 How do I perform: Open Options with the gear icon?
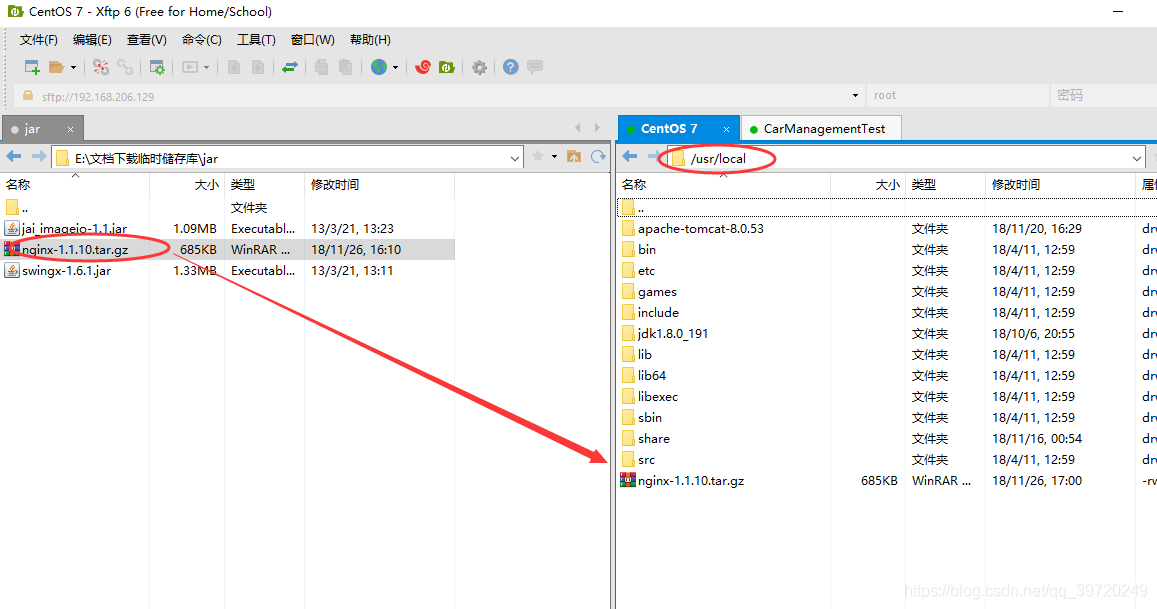pos(480,68)
